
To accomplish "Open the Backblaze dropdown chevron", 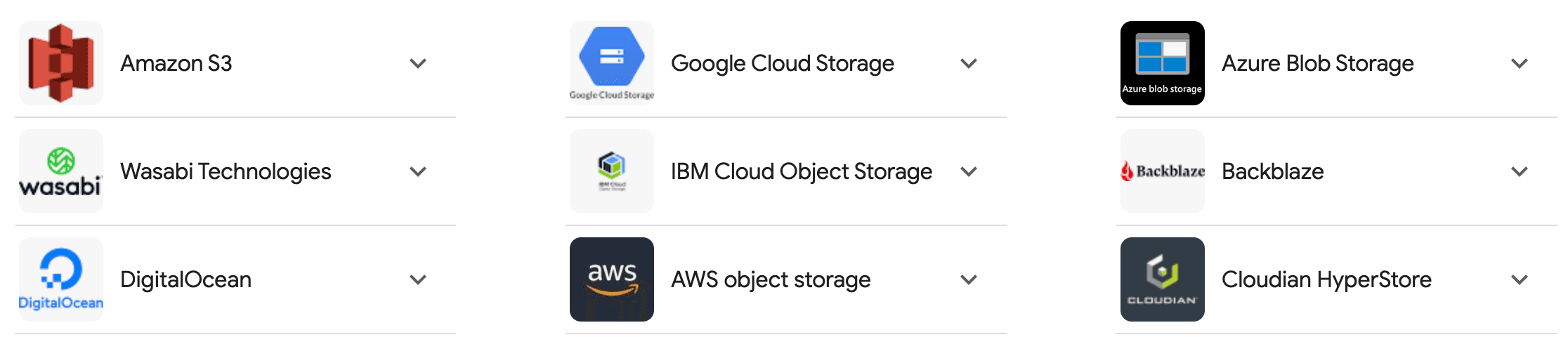I will coord(1520,172).
